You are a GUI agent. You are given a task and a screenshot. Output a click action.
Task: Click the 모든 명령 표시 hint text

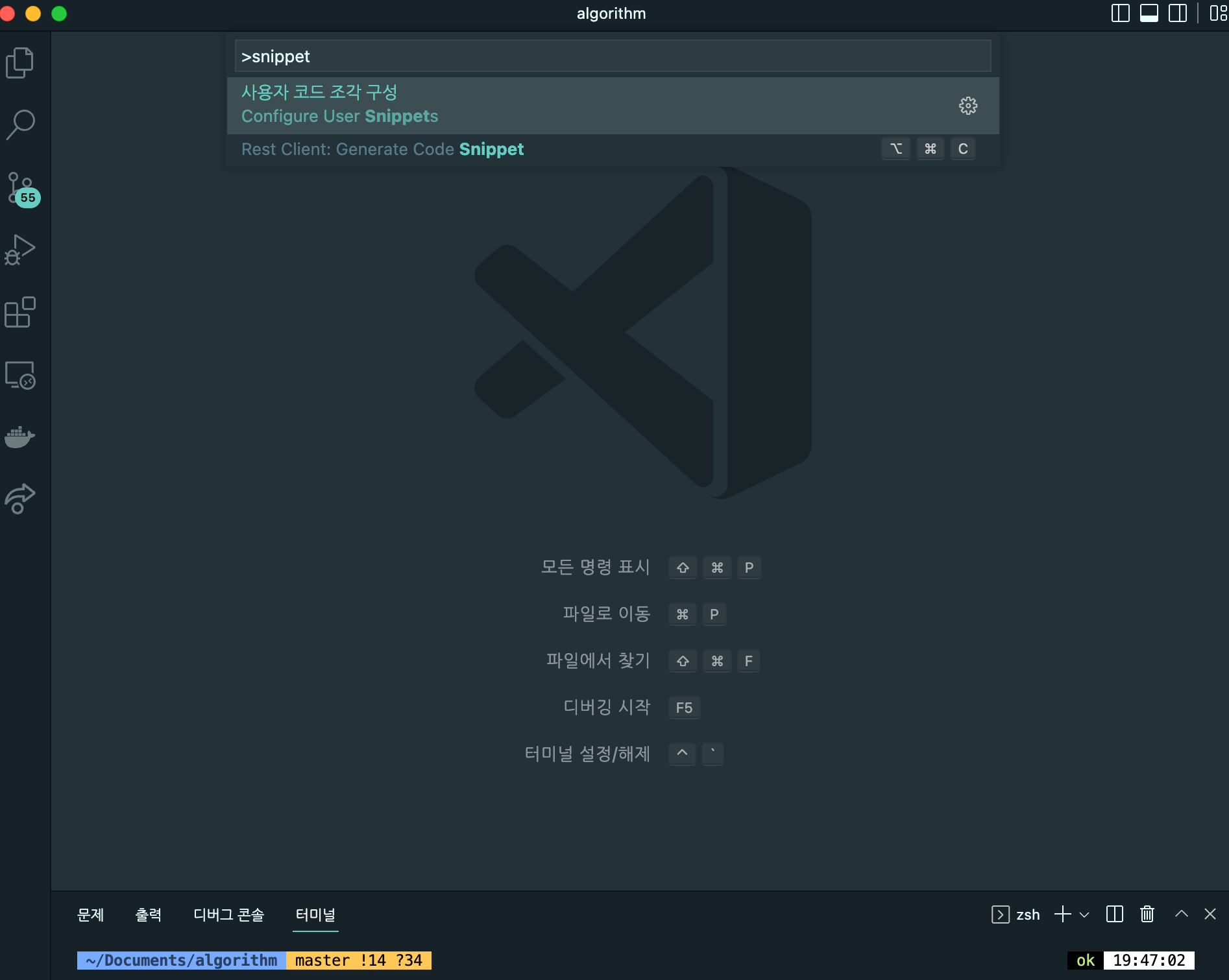pos(595,567)
